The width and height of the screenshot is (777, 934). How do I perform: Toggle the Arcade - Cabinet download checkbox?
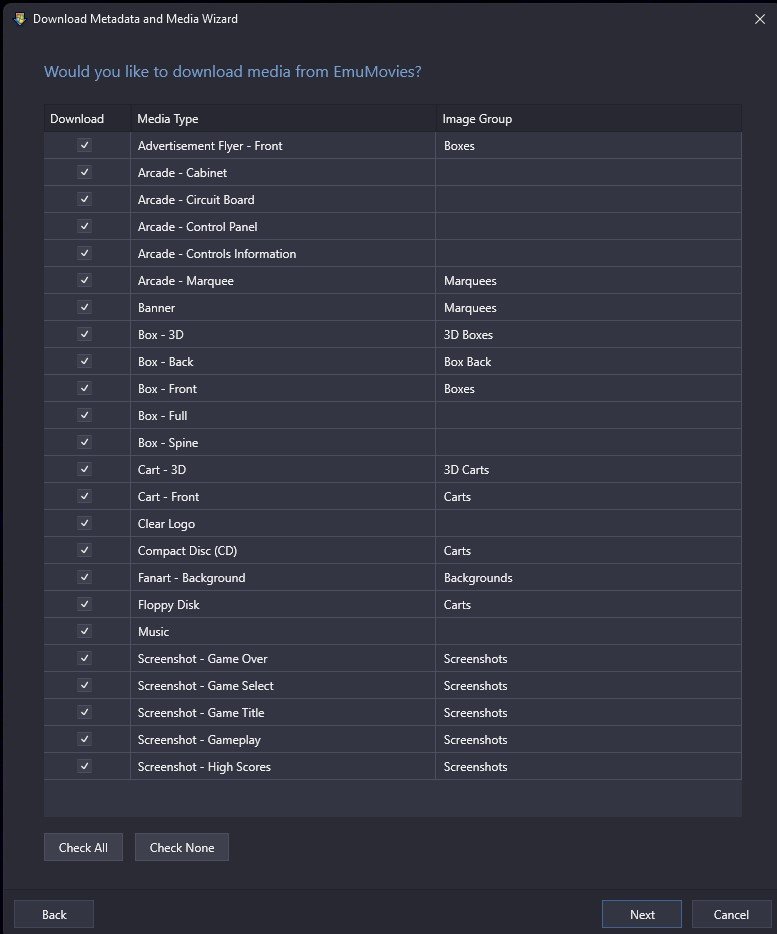point(85,172)
